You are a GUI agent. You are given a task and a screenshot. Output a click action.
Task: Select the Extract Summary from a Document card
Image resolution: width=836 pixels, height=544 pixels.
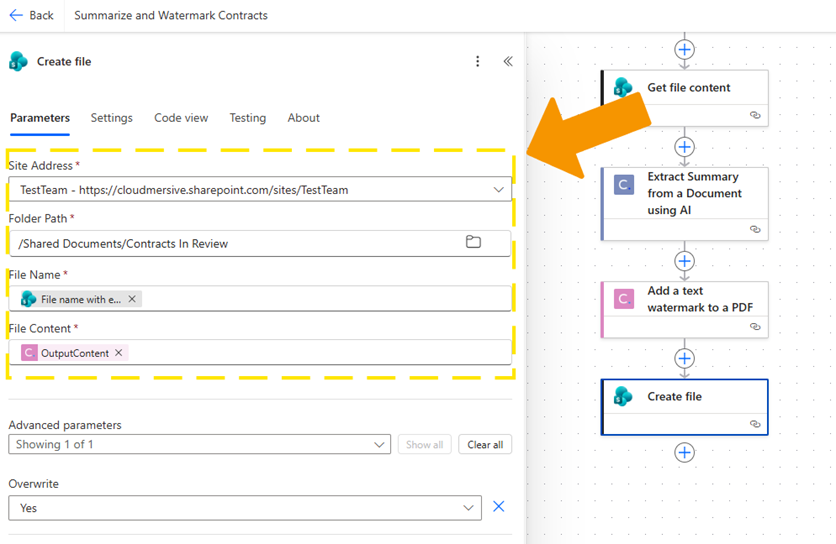685,204
